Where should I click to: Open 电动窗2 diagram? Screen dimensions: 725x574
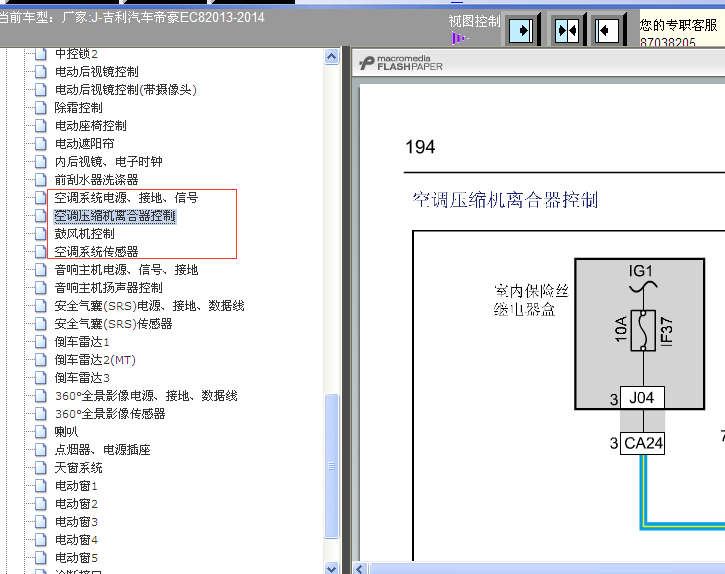[76, 504]
